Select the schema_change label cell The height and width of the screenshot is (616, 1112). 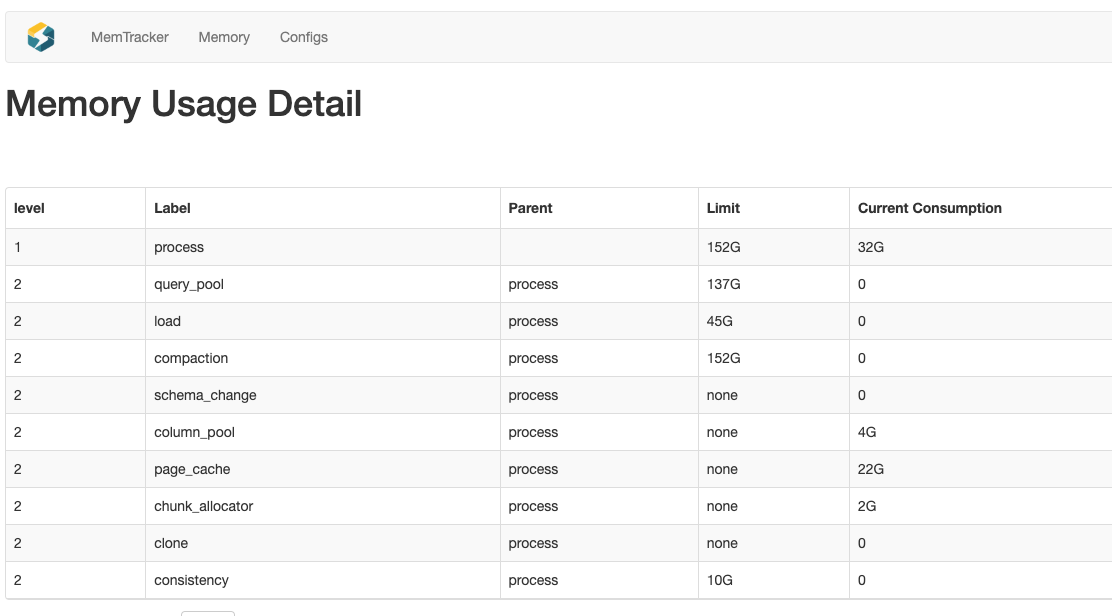coord(205,395)
